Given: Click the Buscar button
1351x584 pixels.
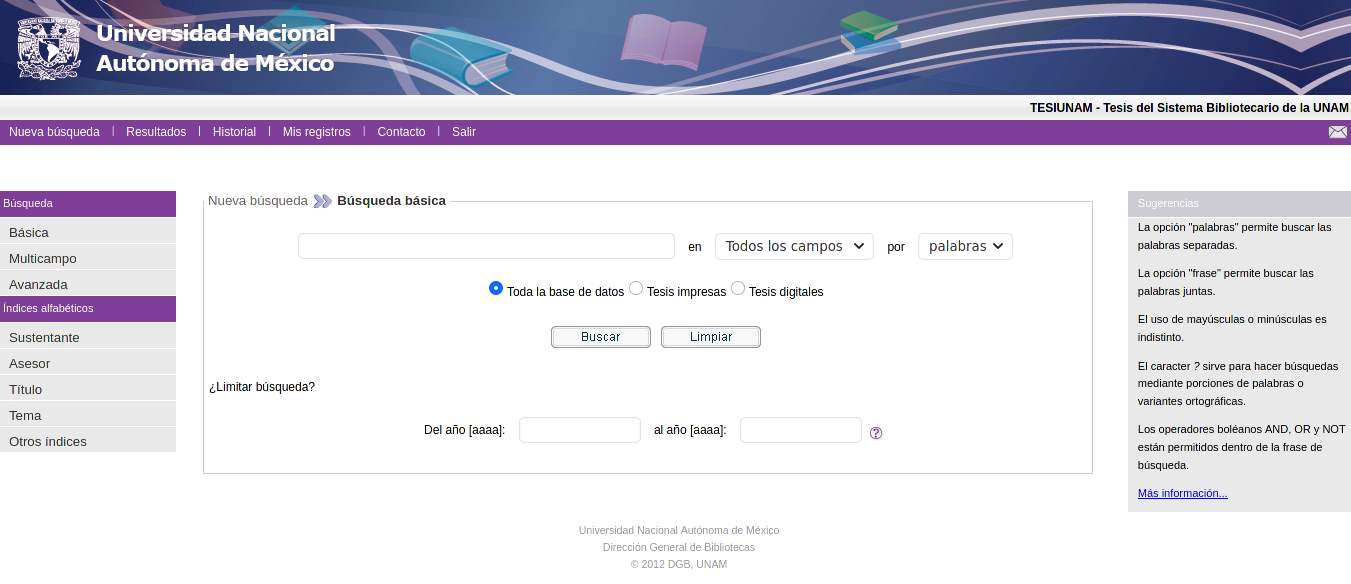Looking at the screenshot, I should pos(601,337).
